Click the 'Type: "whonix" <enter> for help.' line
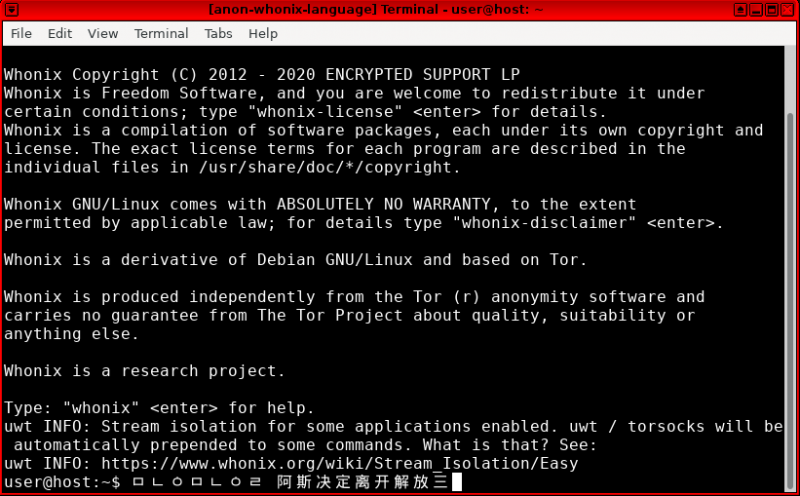The image size is (800, 496). pos(159,408)
